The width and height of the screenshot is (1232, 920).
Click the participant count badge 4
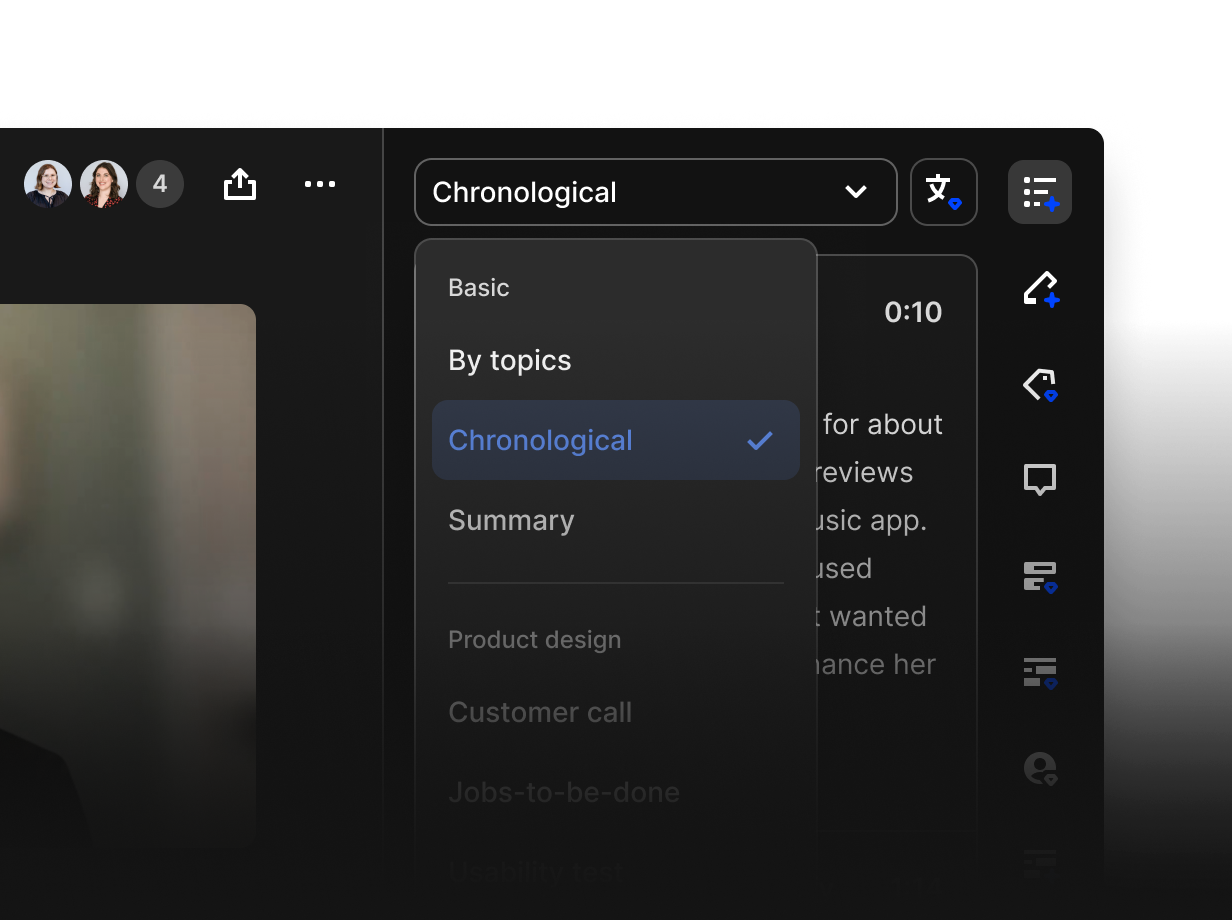[160, 184]
